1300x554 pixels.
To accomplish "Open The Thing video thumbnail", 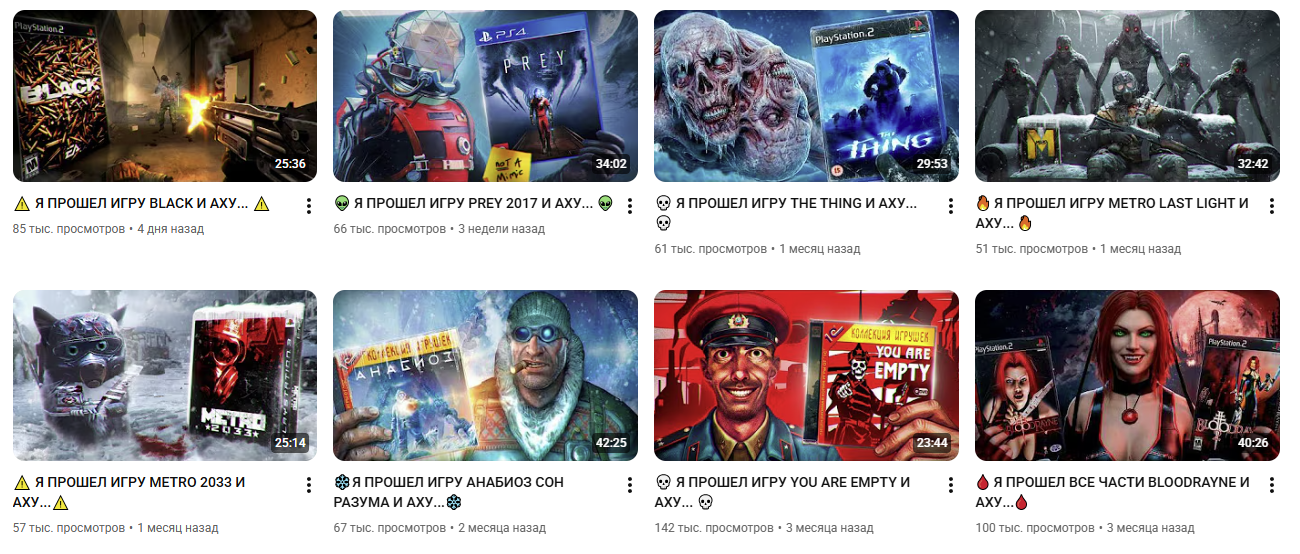I will tap(807, 96).
